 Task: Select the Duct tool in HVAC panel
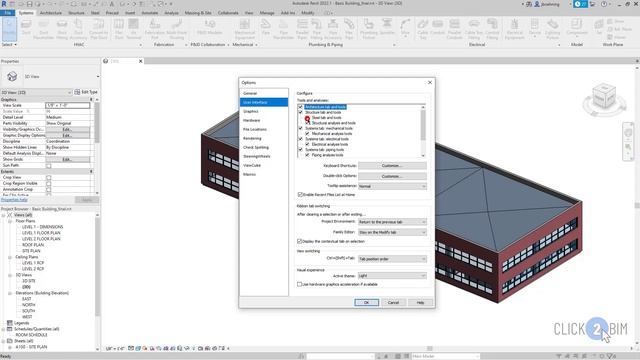(26, 28)
